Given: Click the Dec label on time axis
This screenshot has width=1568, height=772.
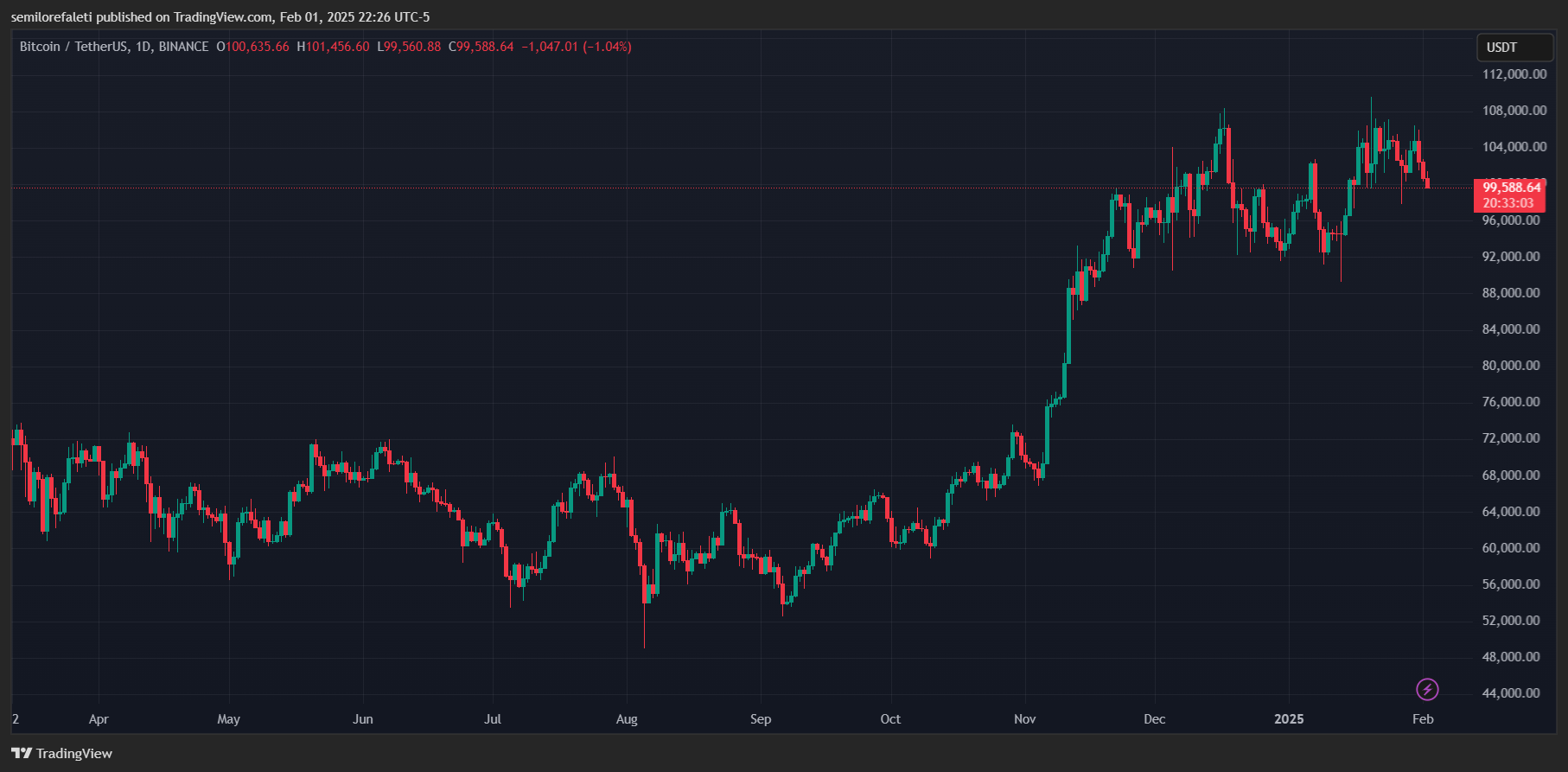Looking at the screenshot, I should (1155, 719).
